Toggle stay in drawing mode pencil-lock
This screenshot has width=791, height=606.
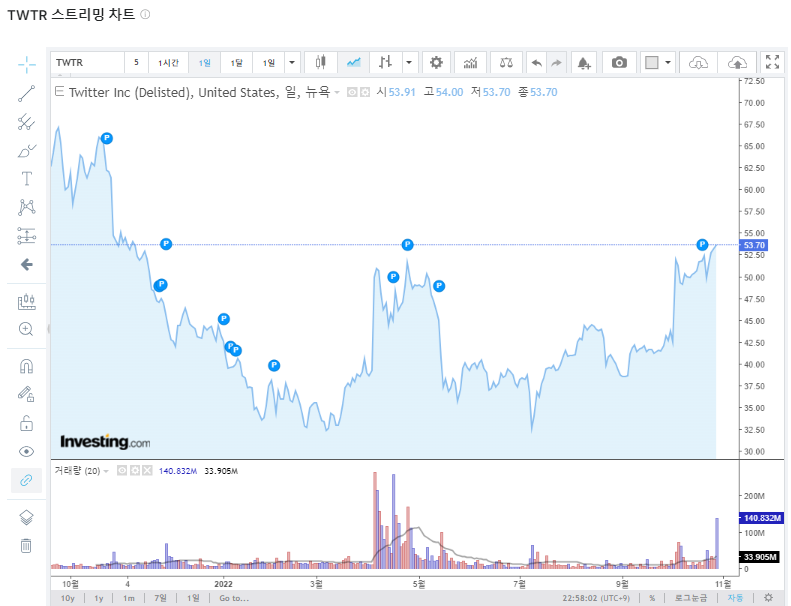pyautogui.click(x=26, y=394)
